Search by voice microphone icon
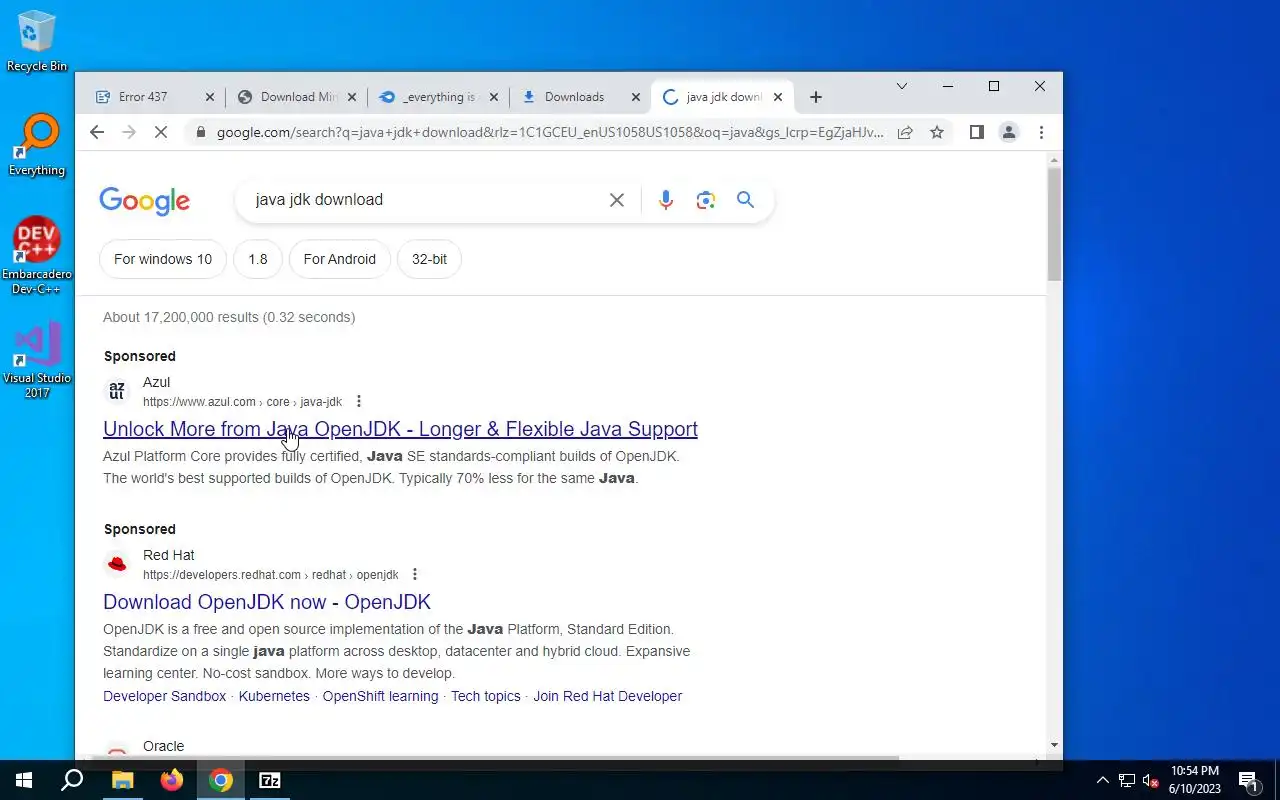Viewport: 1280px width, 800px height. coord(666,200)
